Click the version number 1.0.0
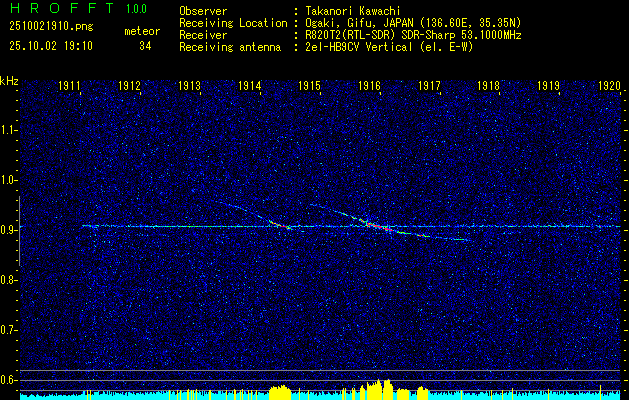This screenshot has width=629, height=400. (136, 9)
